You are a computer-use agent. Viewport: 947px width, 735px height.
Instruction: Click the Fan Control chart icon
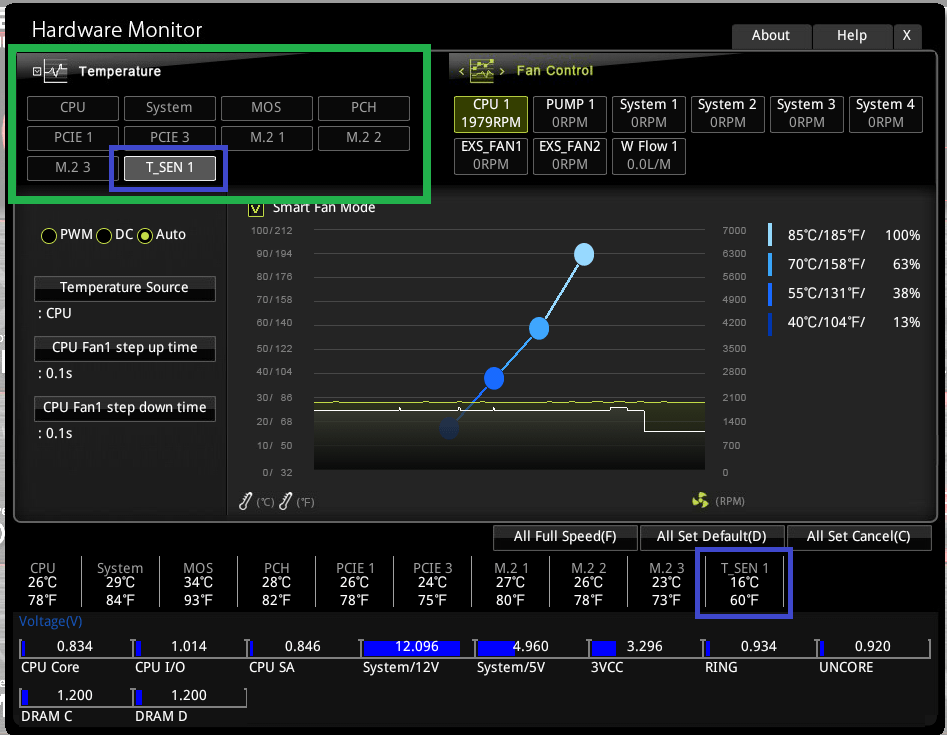coord(482,71)
